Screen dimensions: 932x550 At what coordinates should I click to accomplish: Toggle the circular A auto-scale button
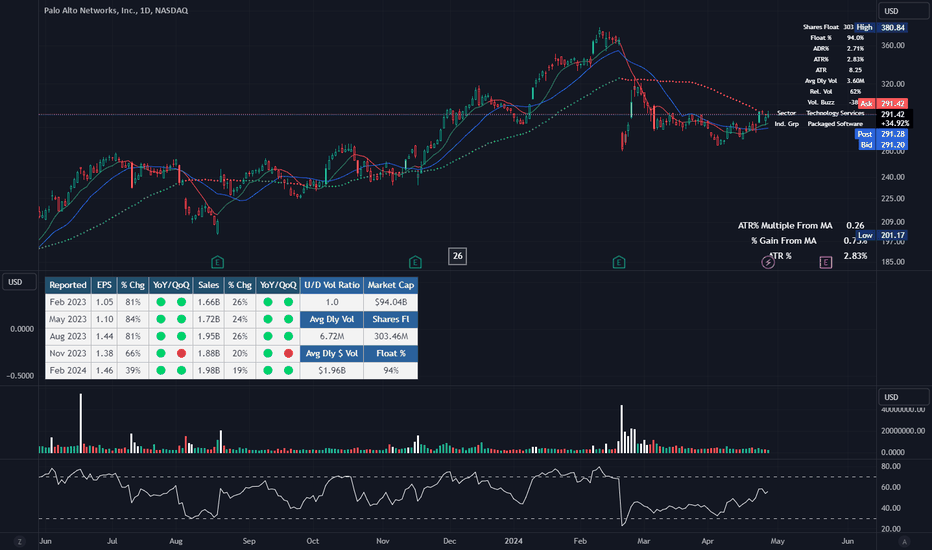pos(904,542)
